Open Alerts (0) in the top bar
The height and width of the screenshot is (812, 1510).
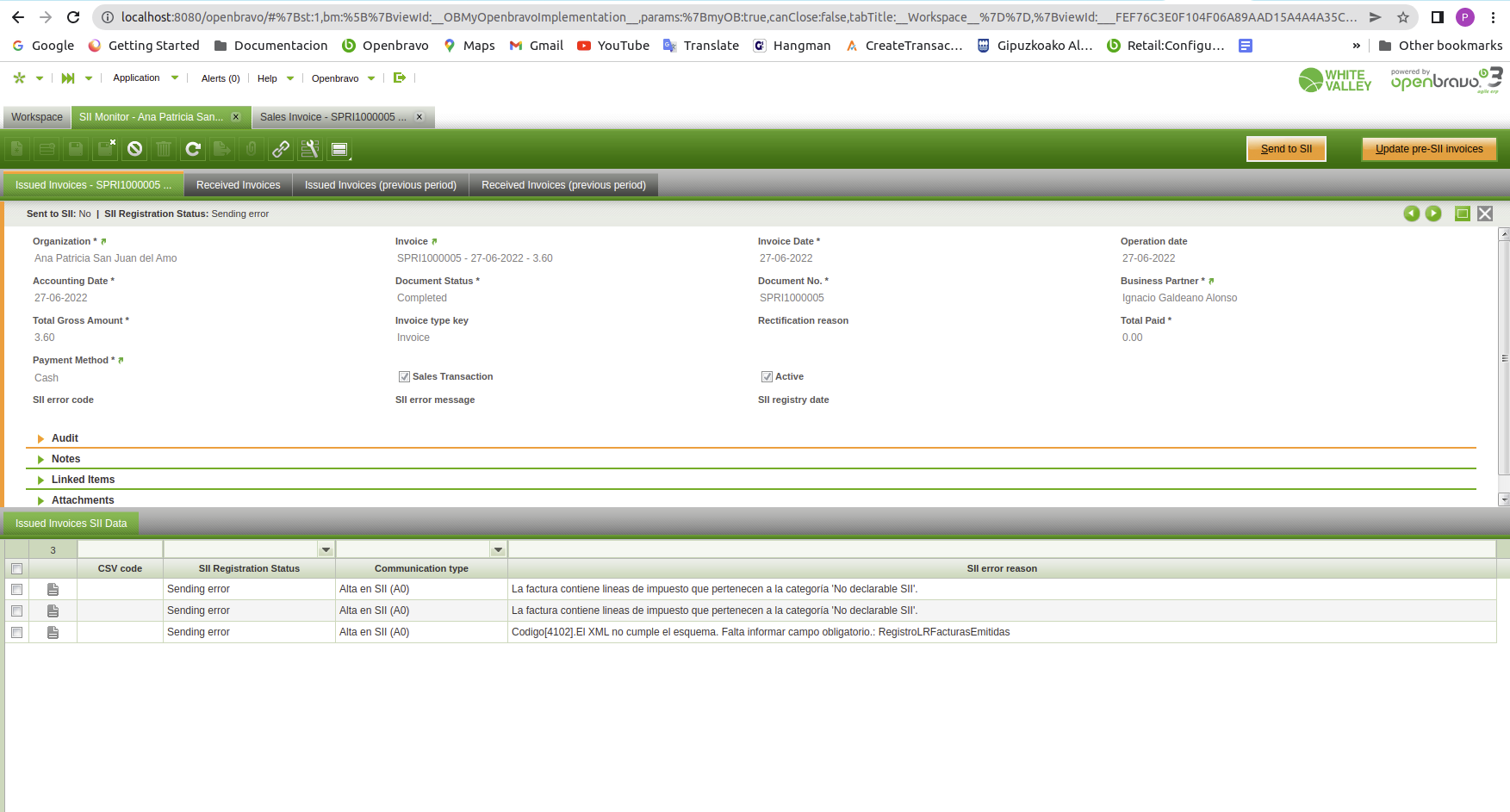221,78
